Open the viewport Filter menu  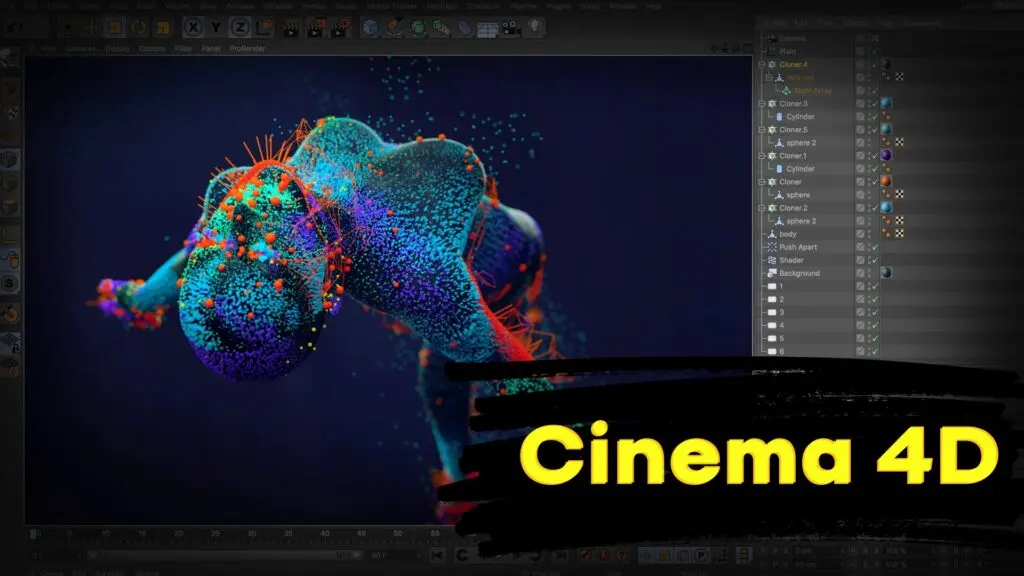point(183,48)
